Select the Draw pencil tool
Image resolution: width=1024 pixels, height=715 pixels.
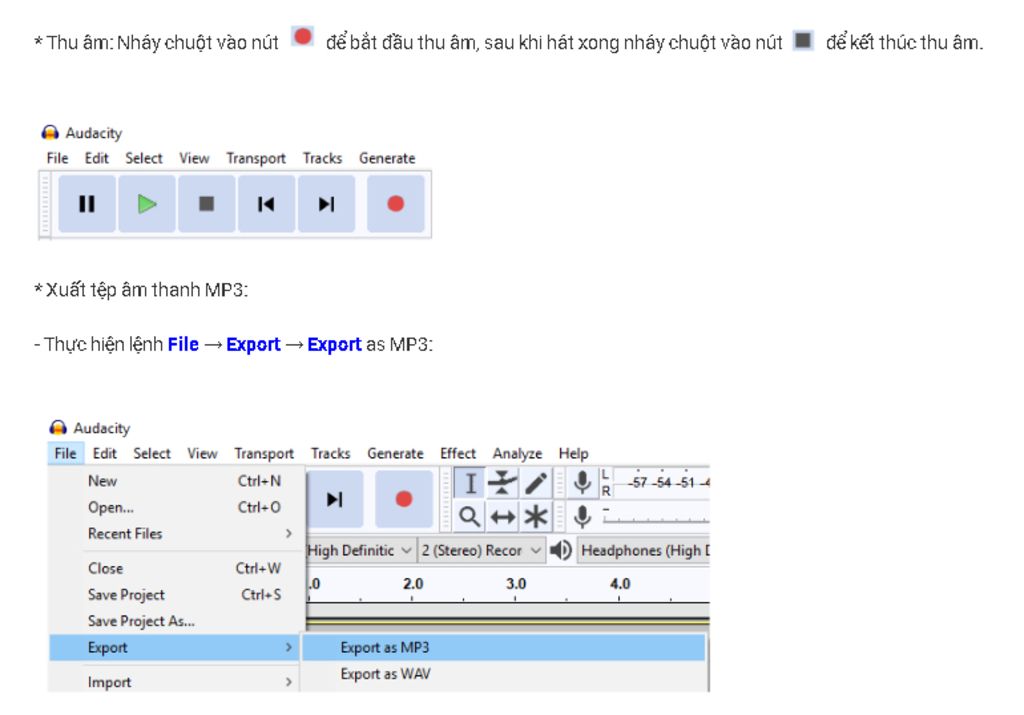click(536, 483)
